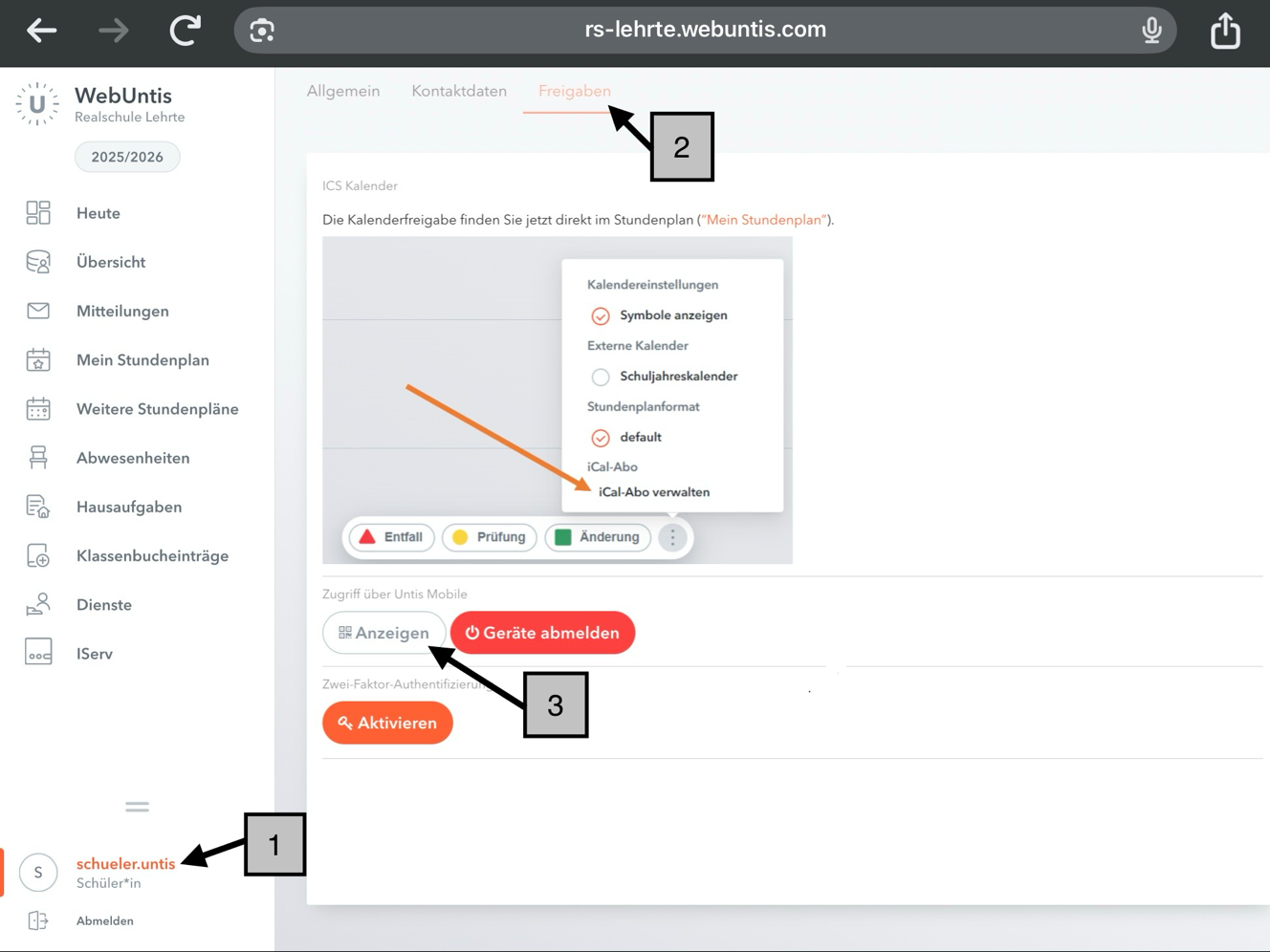Follow the "Mein Stundenplan" orange link
Viewport: 1270px width, 952px height.
(764, 220)
